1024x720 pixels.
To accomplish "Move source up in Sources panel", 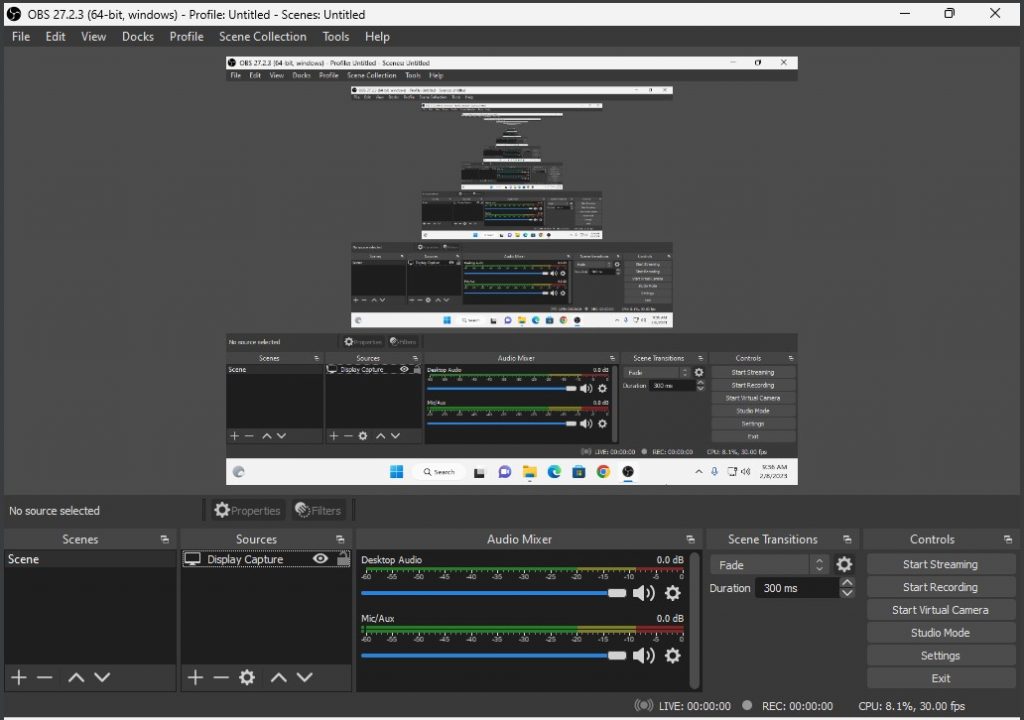I will 278,678.
